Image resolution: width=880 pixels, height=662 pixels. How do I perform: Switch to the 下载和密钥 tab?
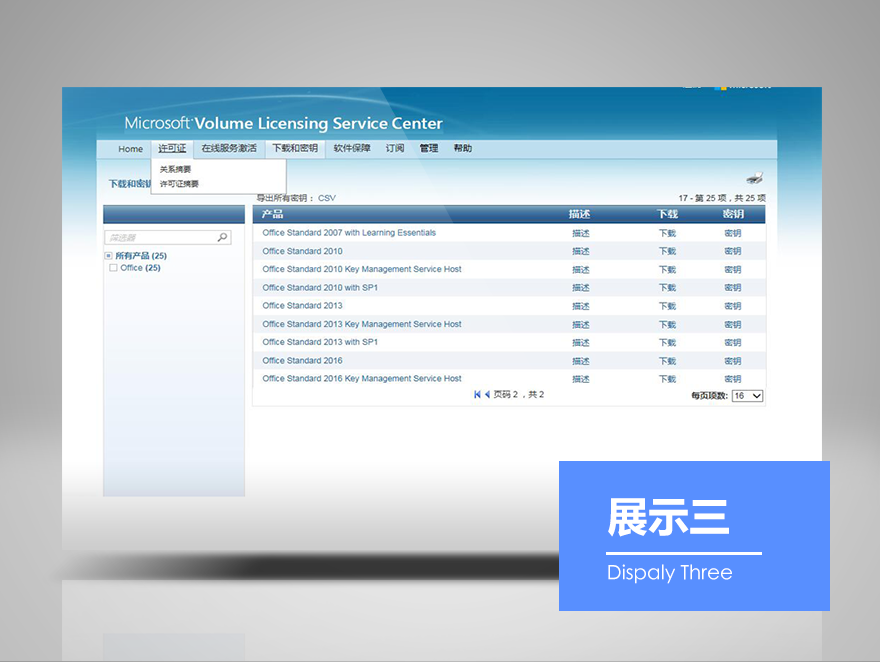(x=295, y=149)
